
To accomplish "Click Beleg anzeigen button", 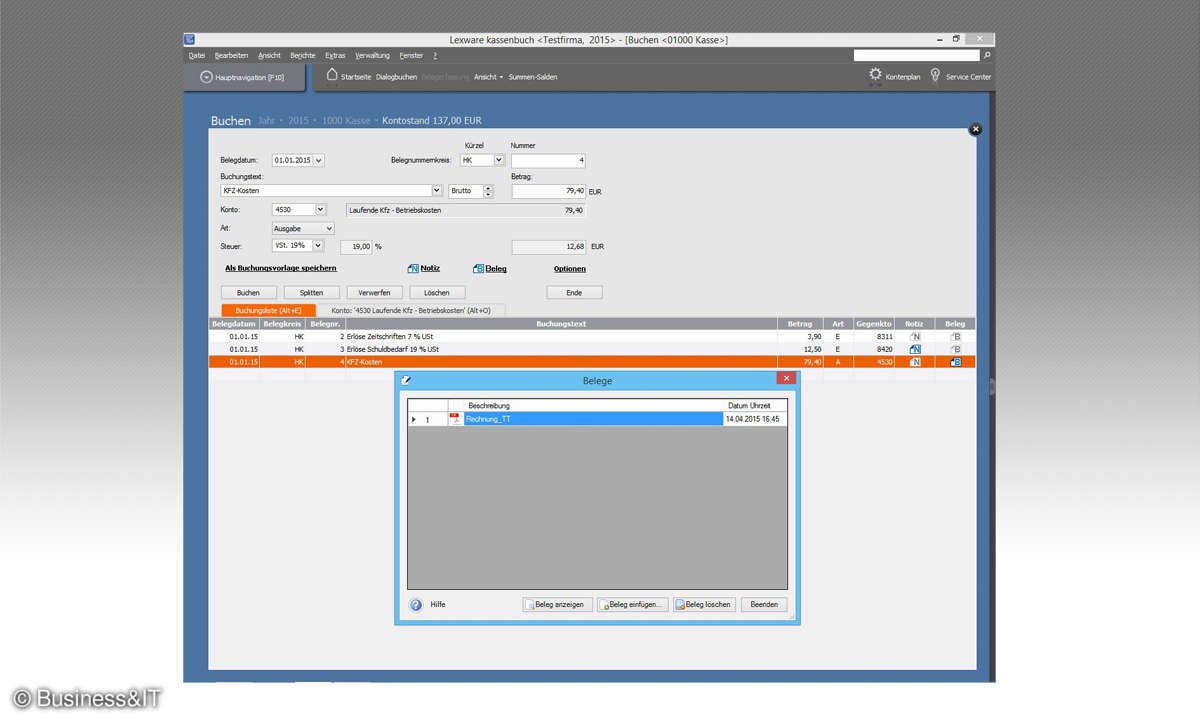I will [x=557, y=605].
